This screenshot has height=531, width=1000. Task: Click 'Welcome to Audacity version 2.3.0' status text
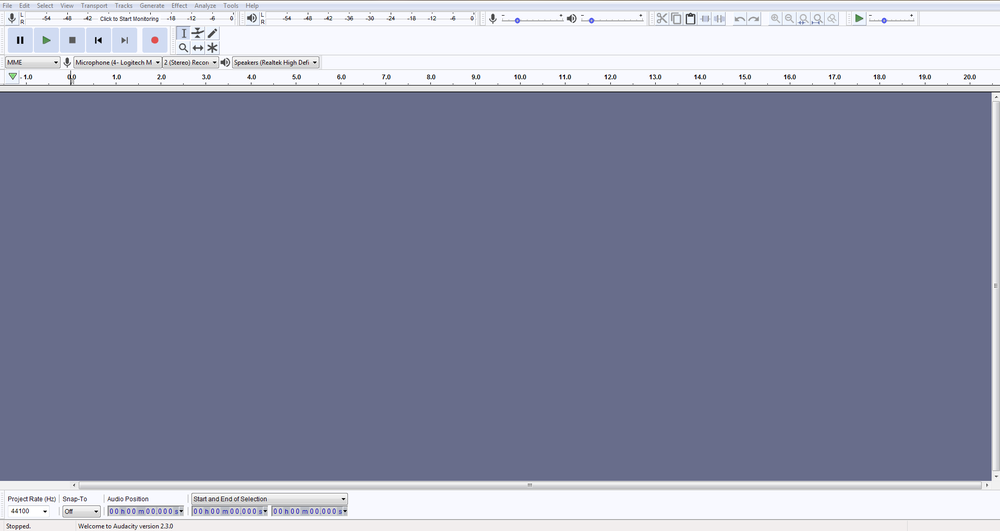tap(126, 526)
